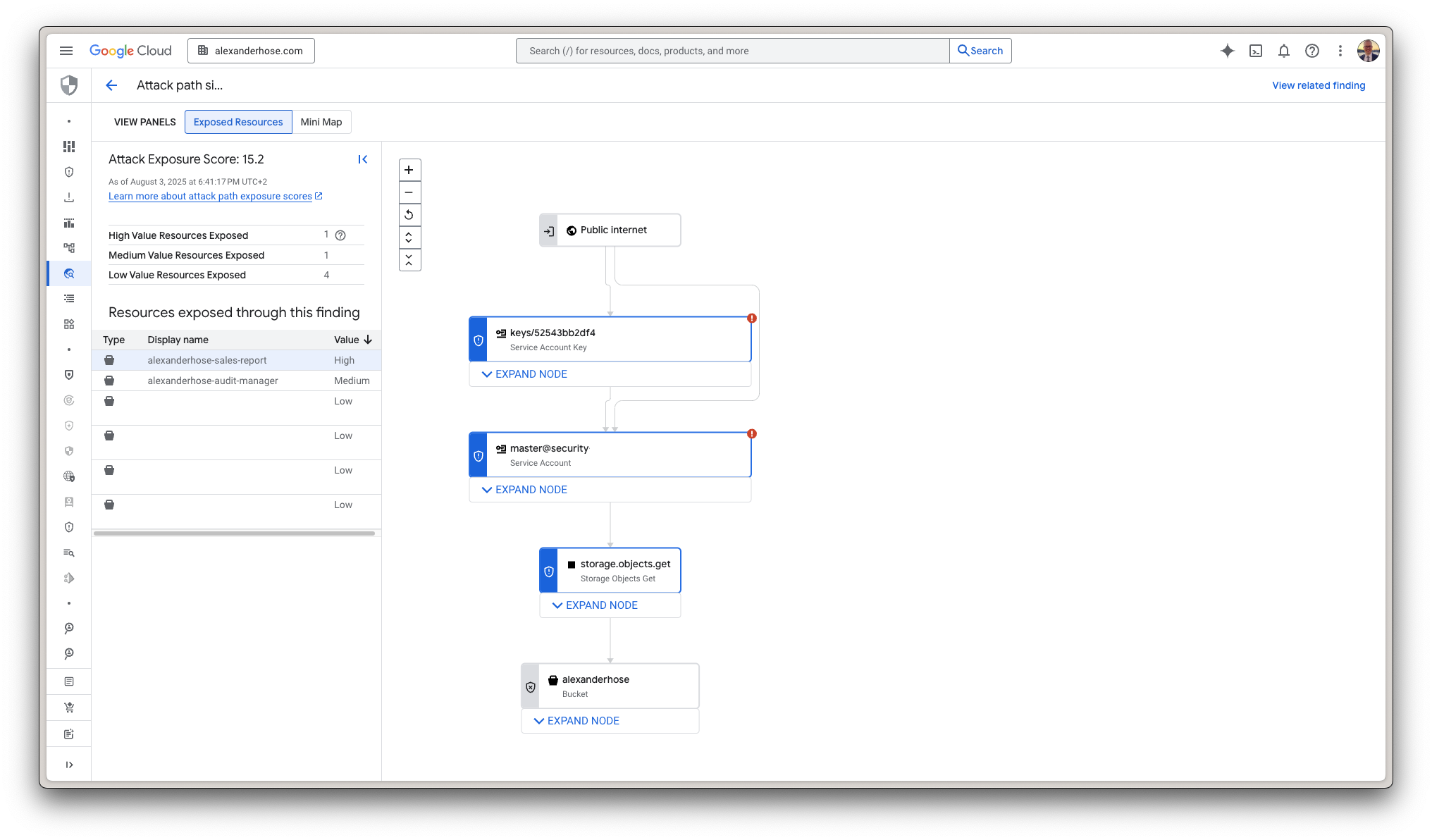Screen dimensions: 1432x840
Task: Expand the left sidebar navigation
Action: click(x=69, y=765)
